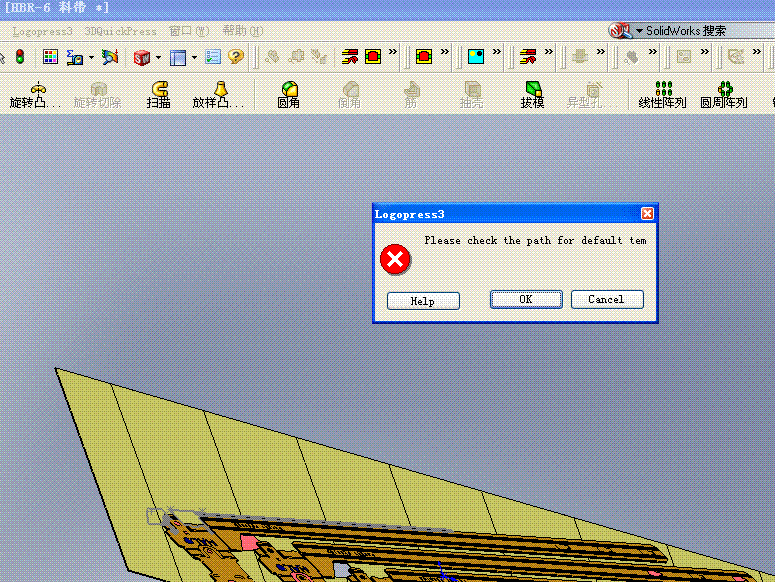
Task: Click the 'Please check the path' message text
Action: (535, 241)
